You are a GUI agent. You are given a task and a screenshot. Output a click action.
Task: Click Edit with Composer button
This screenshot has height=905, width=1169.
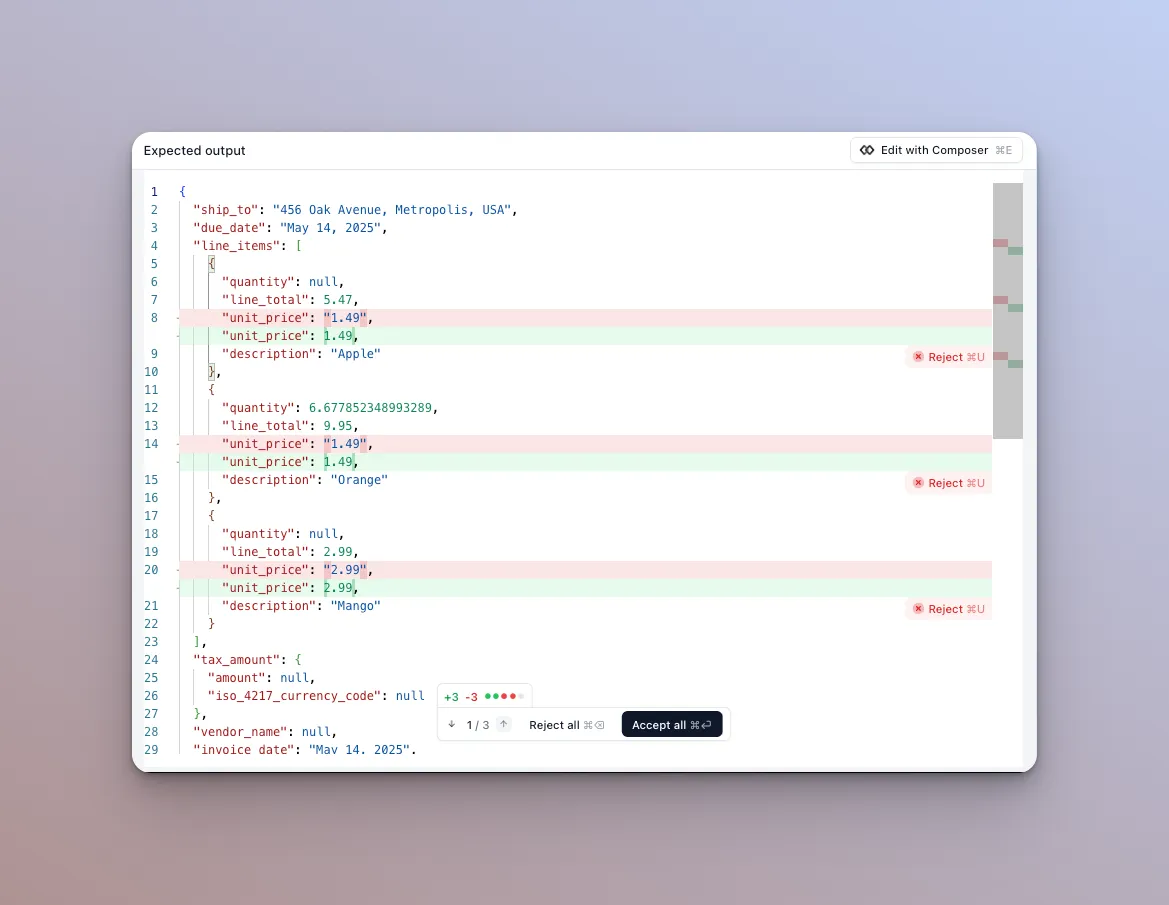pyautogui.click(x=936, y=150)
